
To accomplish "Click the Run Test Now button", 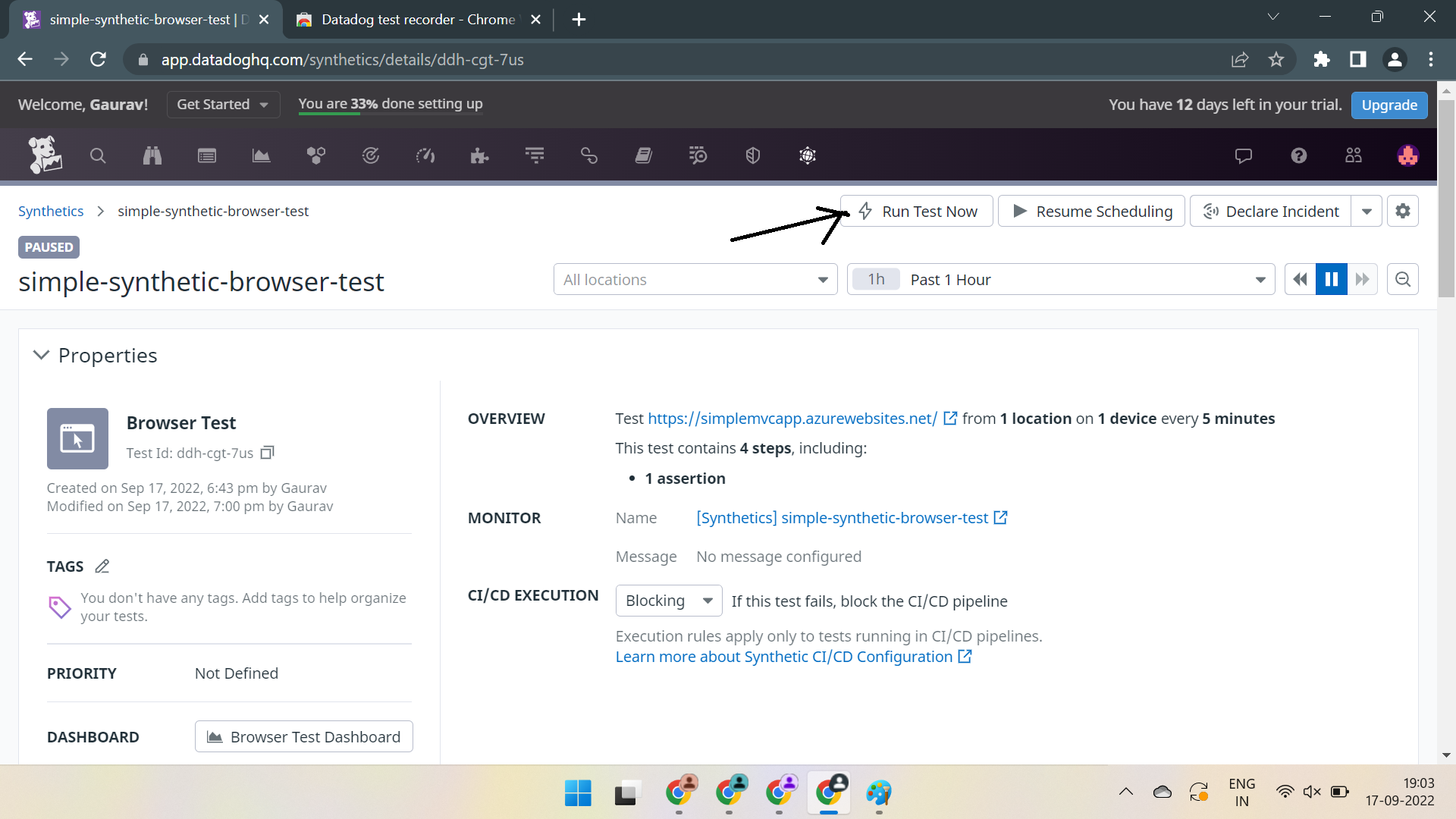I will tap(916, 211).
